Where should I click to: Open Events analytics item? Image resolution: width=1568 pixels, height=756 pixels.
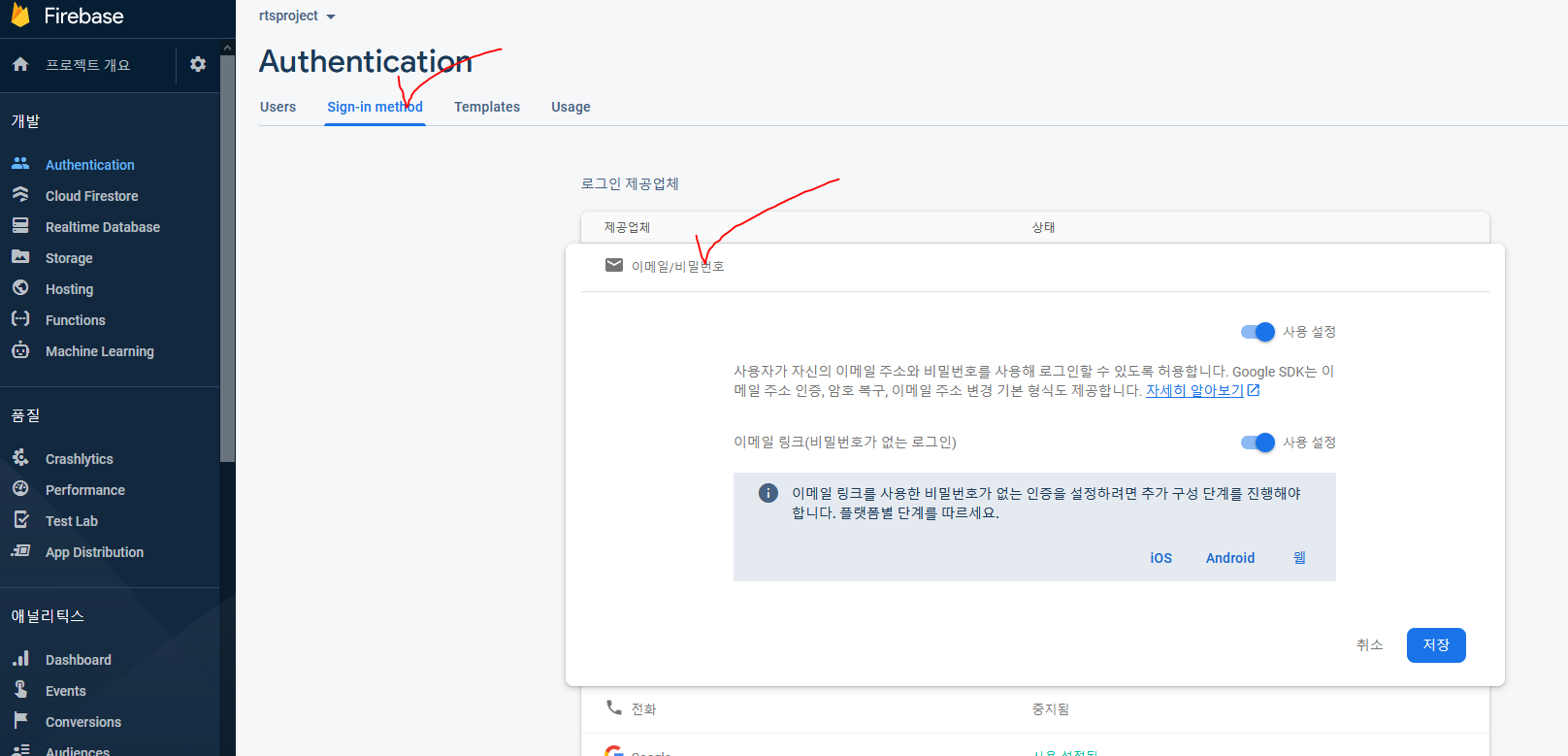[x=65, y=691]
